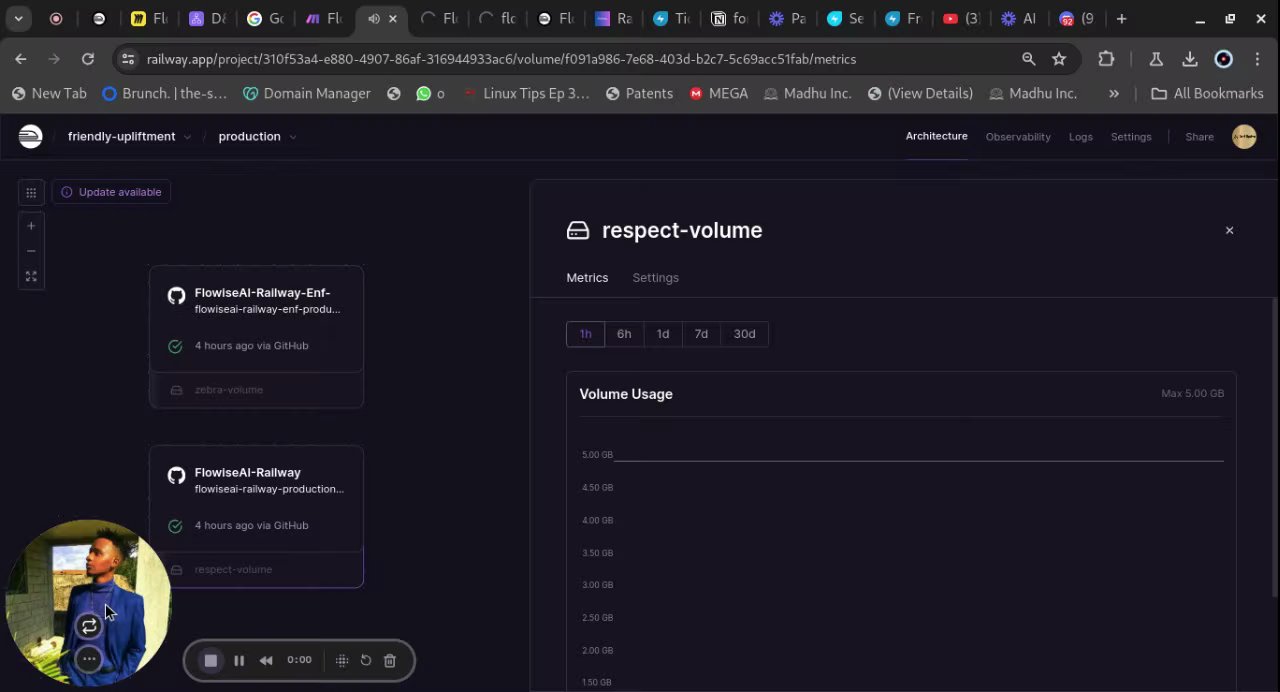Open project Settings in top navigation
The width and height of the screenshot is (1280, 692).
1131,137
